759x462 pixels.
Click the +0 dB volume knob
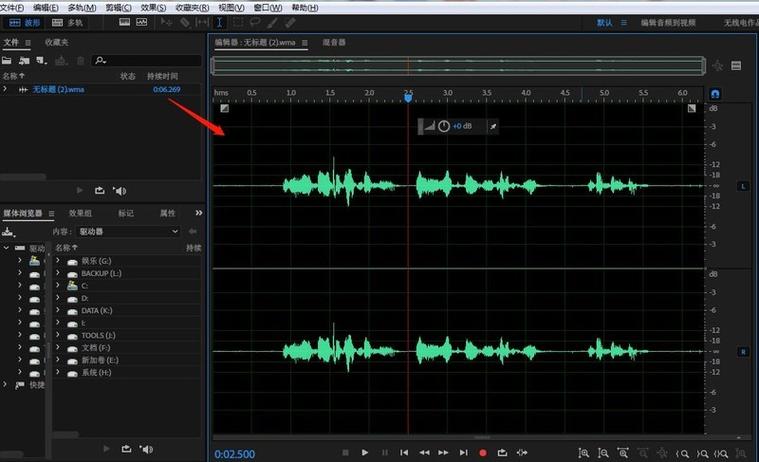coord(444,126)
